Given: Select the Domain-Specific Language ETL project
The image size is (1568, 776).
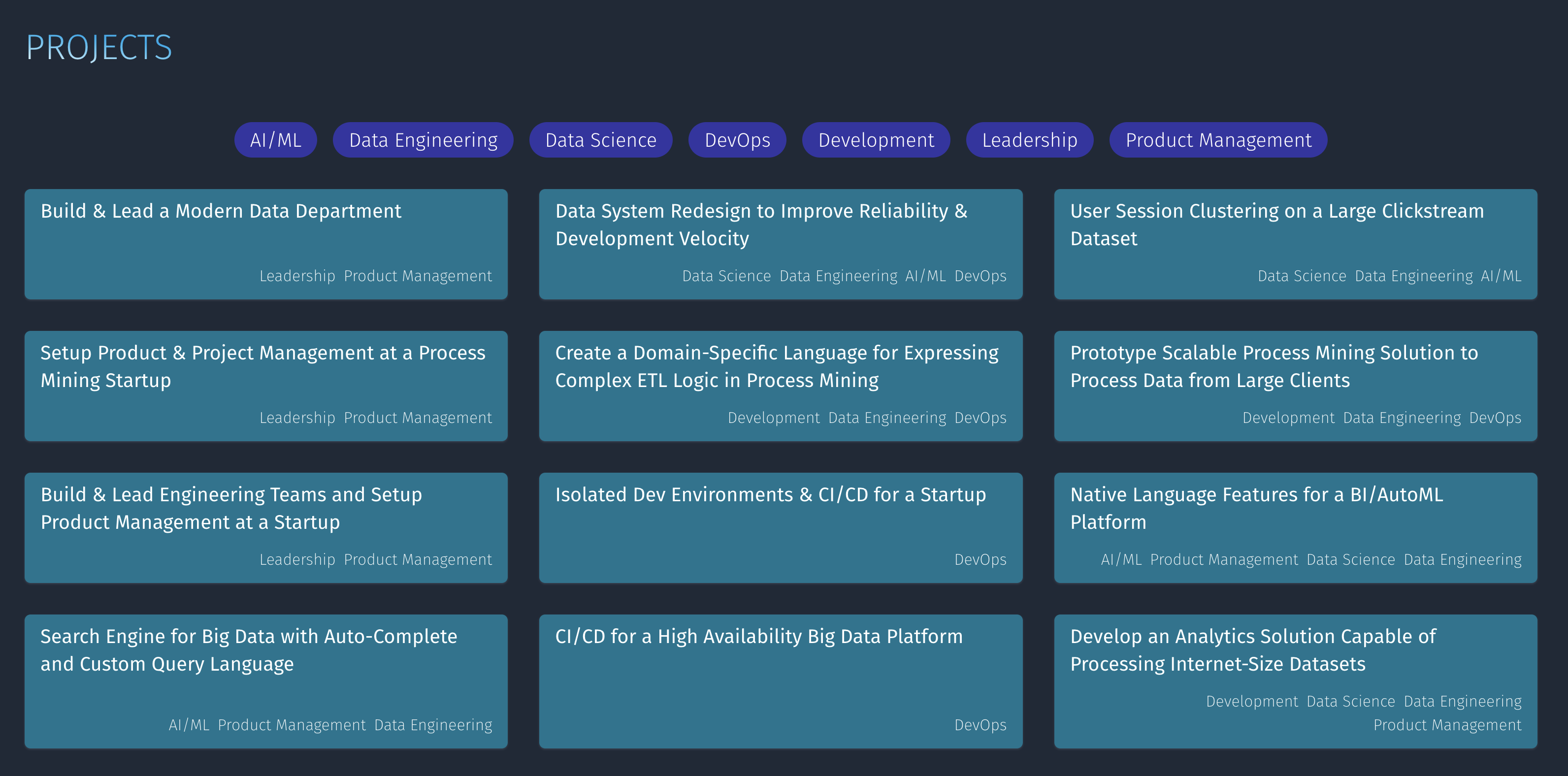Looking at the screenshot, I should click(x=781, y=386).
